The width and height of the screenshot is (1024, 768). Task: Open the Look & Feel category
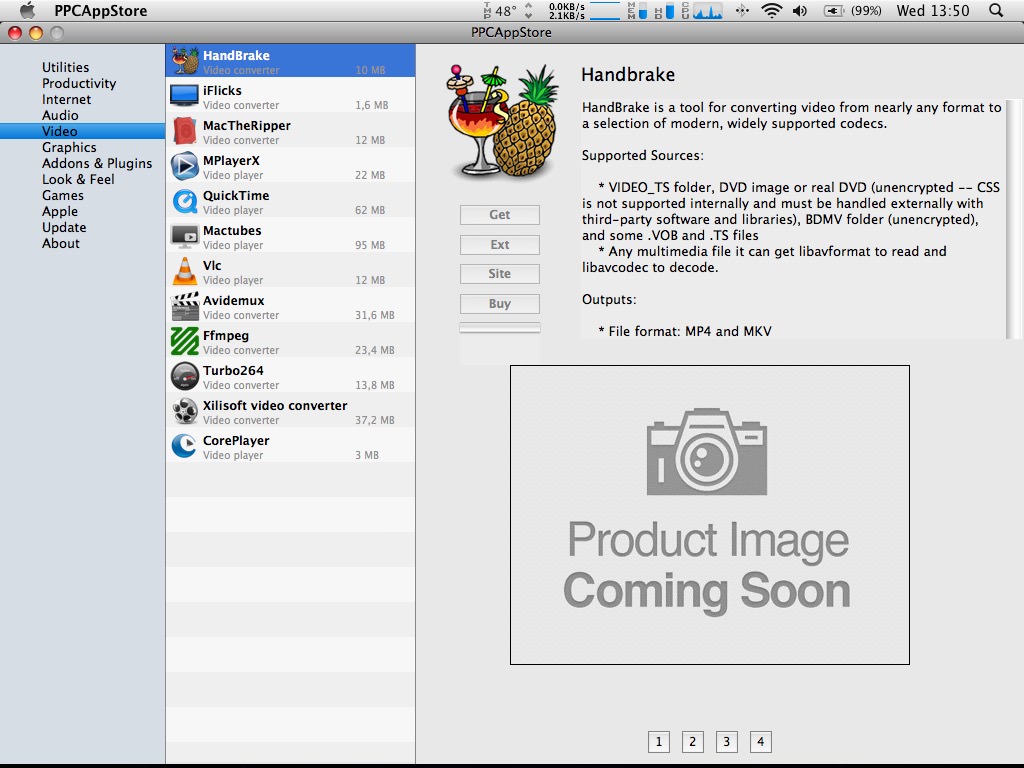click(78, 180)
